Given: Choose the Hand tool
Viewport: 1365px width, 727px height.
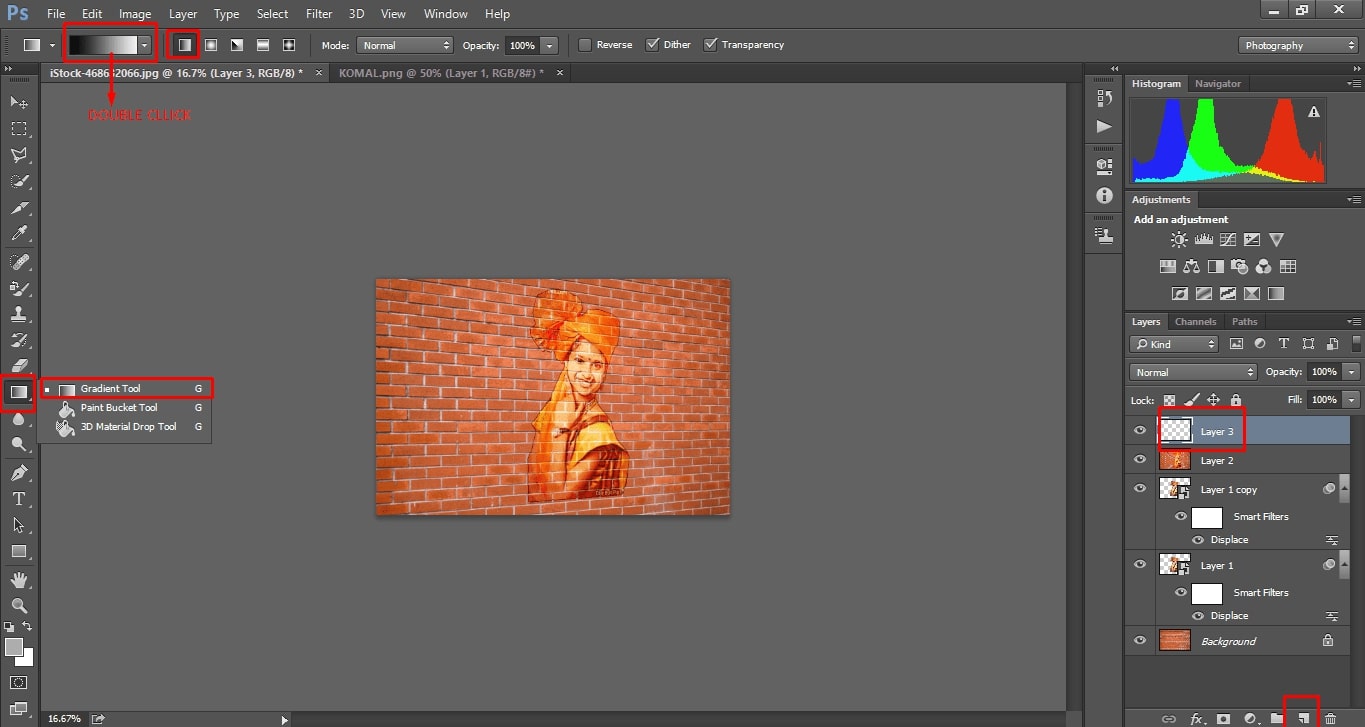Looking at the screenshot, I should point(19,579).
